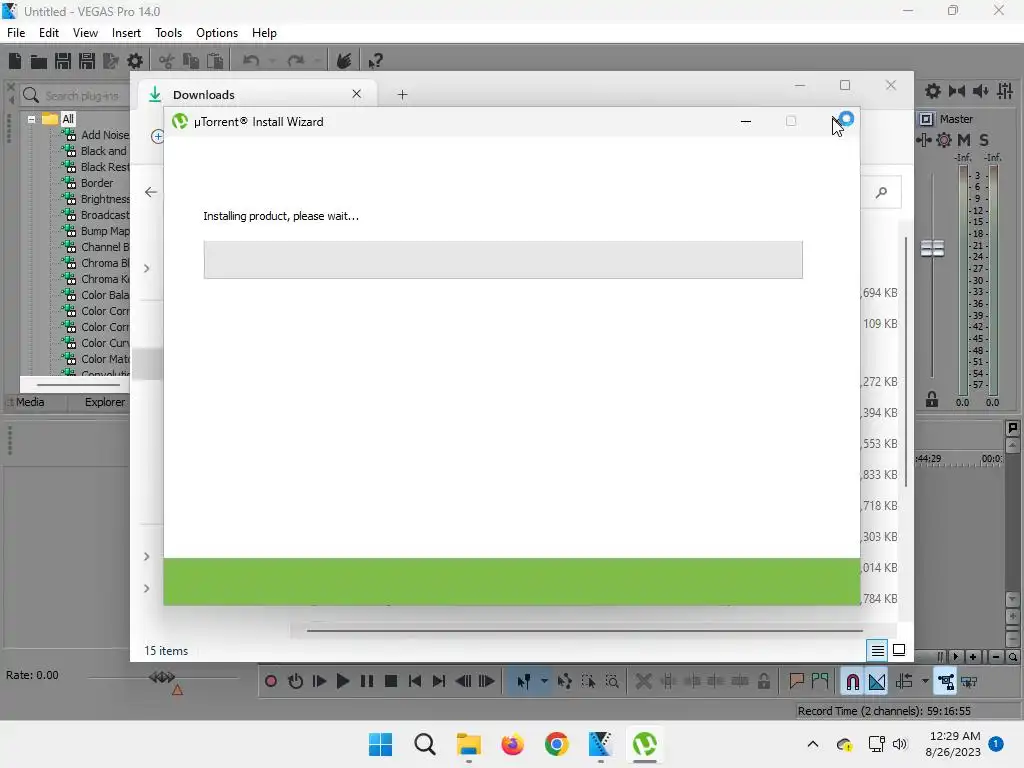Open the Insert menu
This screenshot has height=768, width=1024.
tap(126, 33)
